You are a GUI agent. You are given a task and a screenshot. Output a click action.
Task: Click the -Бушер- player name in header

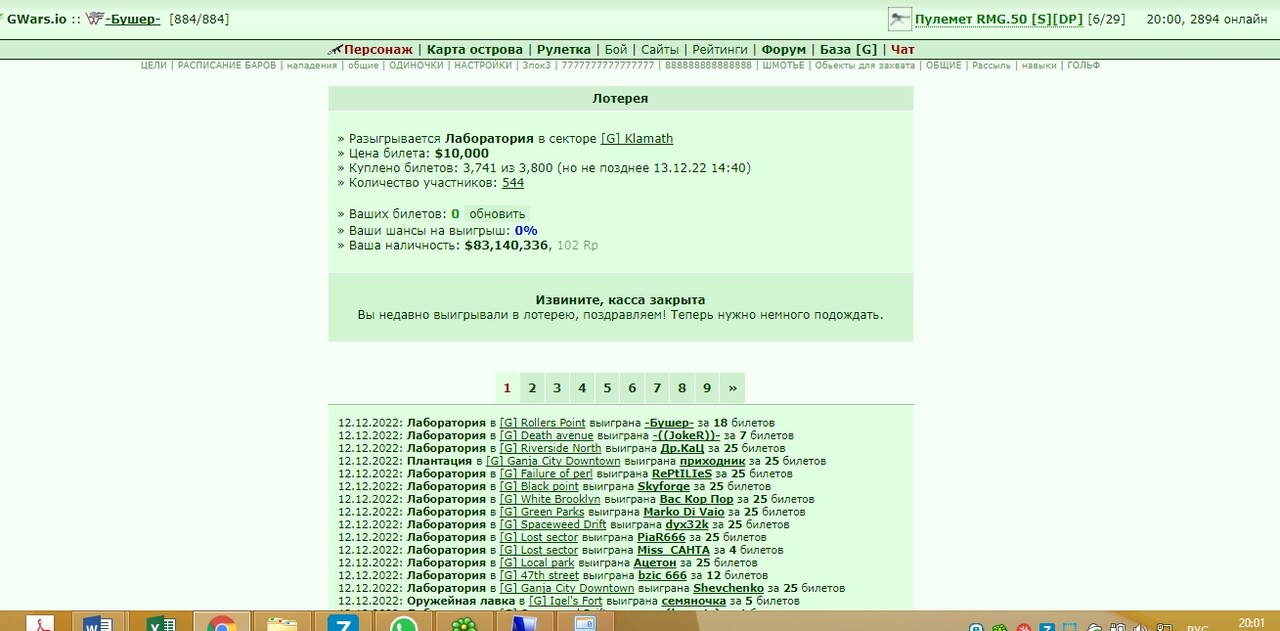[x=133, y=19]
